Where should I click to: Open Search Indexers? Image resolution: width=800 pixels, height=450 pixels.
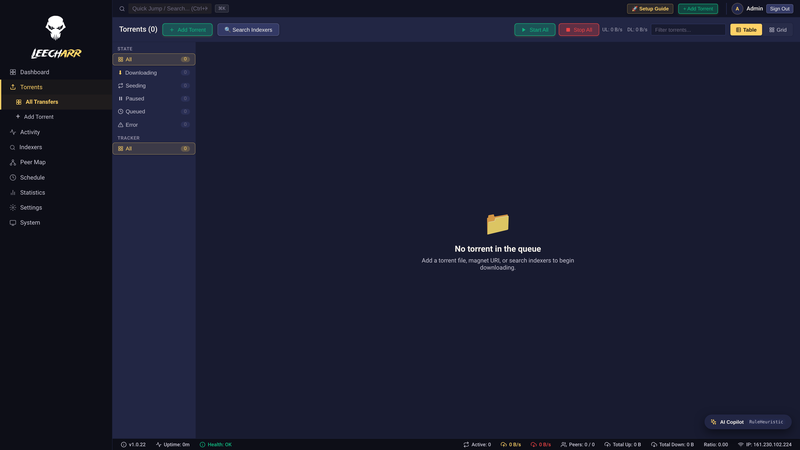(x=248, y=30)
